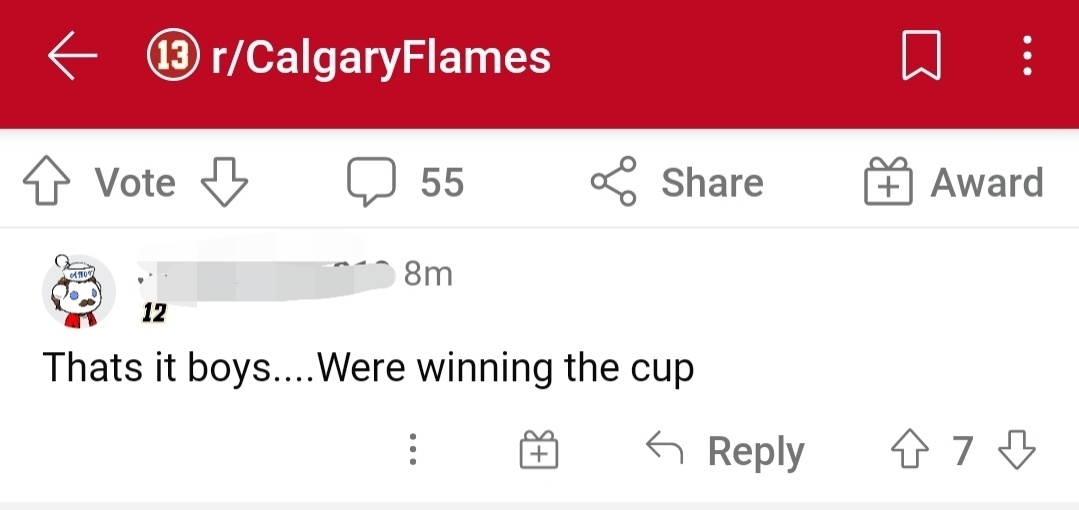Click the curved reply arrow icon

click(664, 450)
